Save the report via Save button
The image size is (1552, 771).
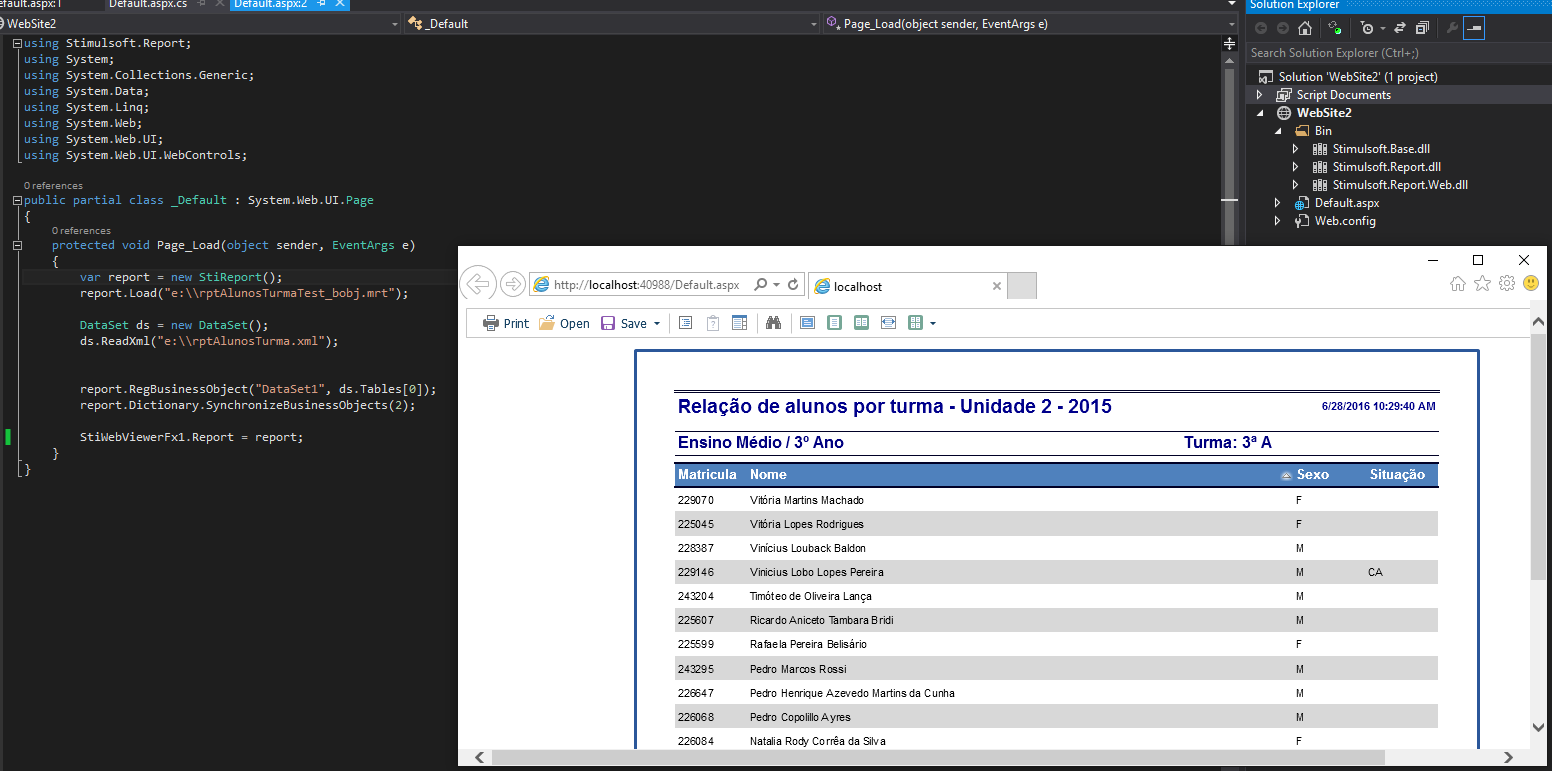624,323
